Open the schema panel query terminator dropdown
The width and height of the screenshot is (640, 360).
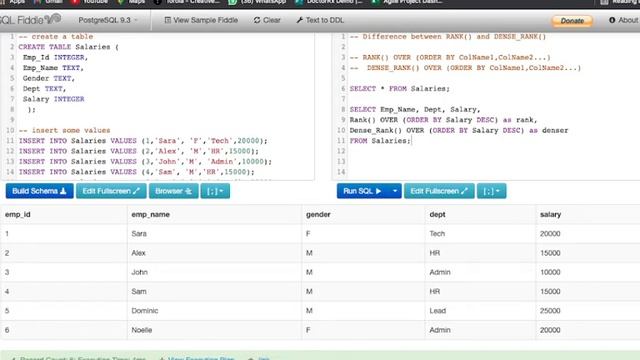(x=215, y=191)
